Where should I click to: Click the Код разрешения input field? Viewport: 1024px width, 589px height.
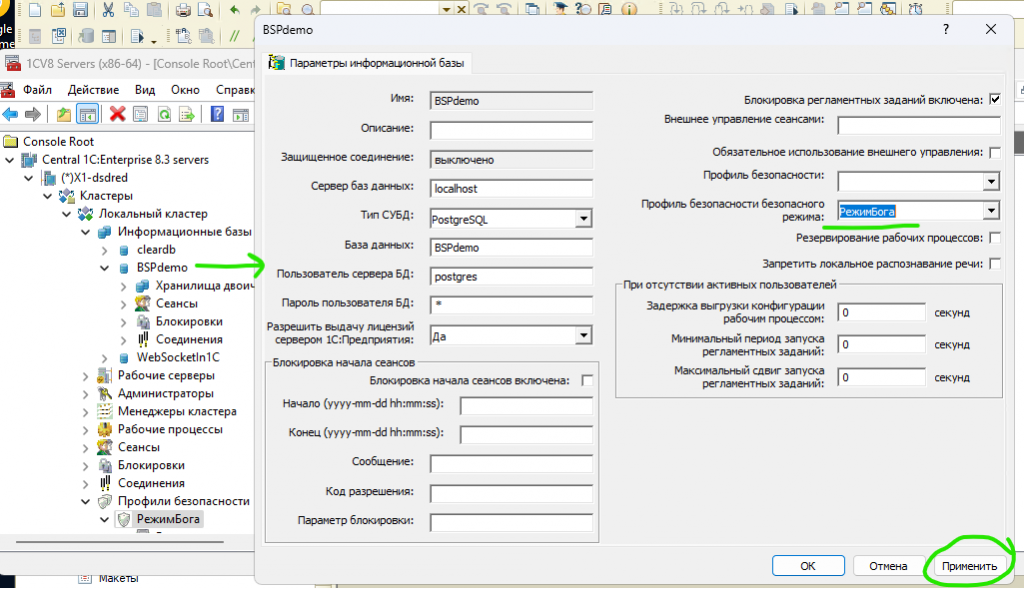511,493
